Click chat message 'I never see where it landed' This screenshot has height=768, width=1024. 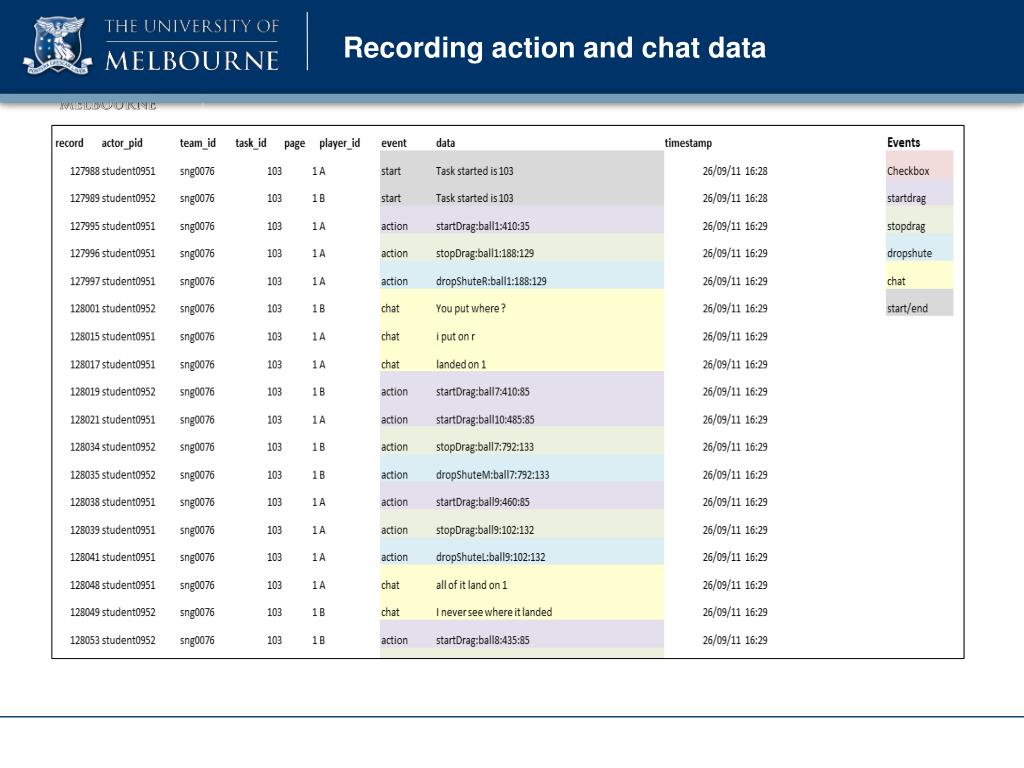[494, 613]
